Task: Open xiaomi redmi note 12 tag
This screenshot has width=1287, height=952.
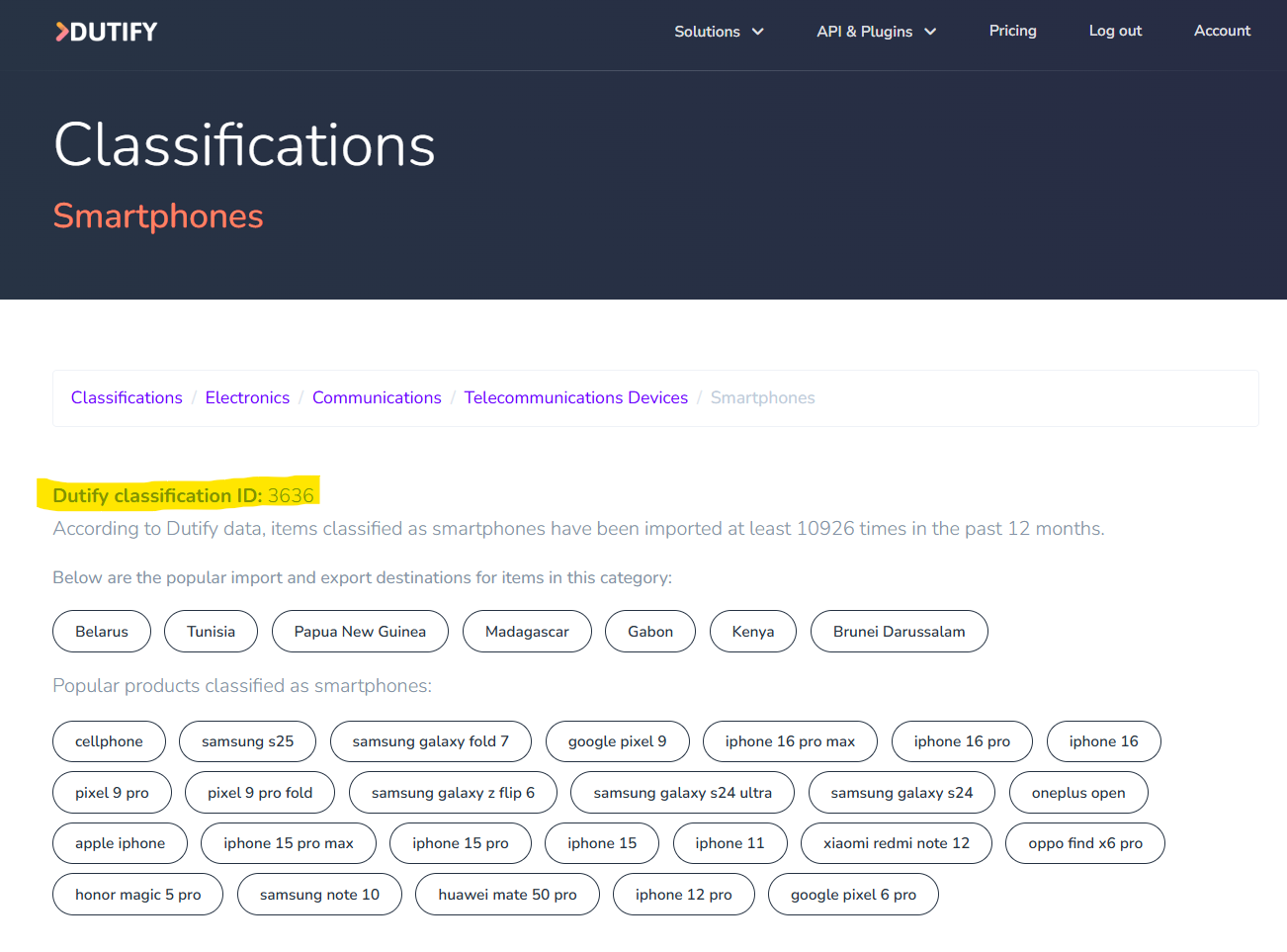Action: tap(897, 843)
